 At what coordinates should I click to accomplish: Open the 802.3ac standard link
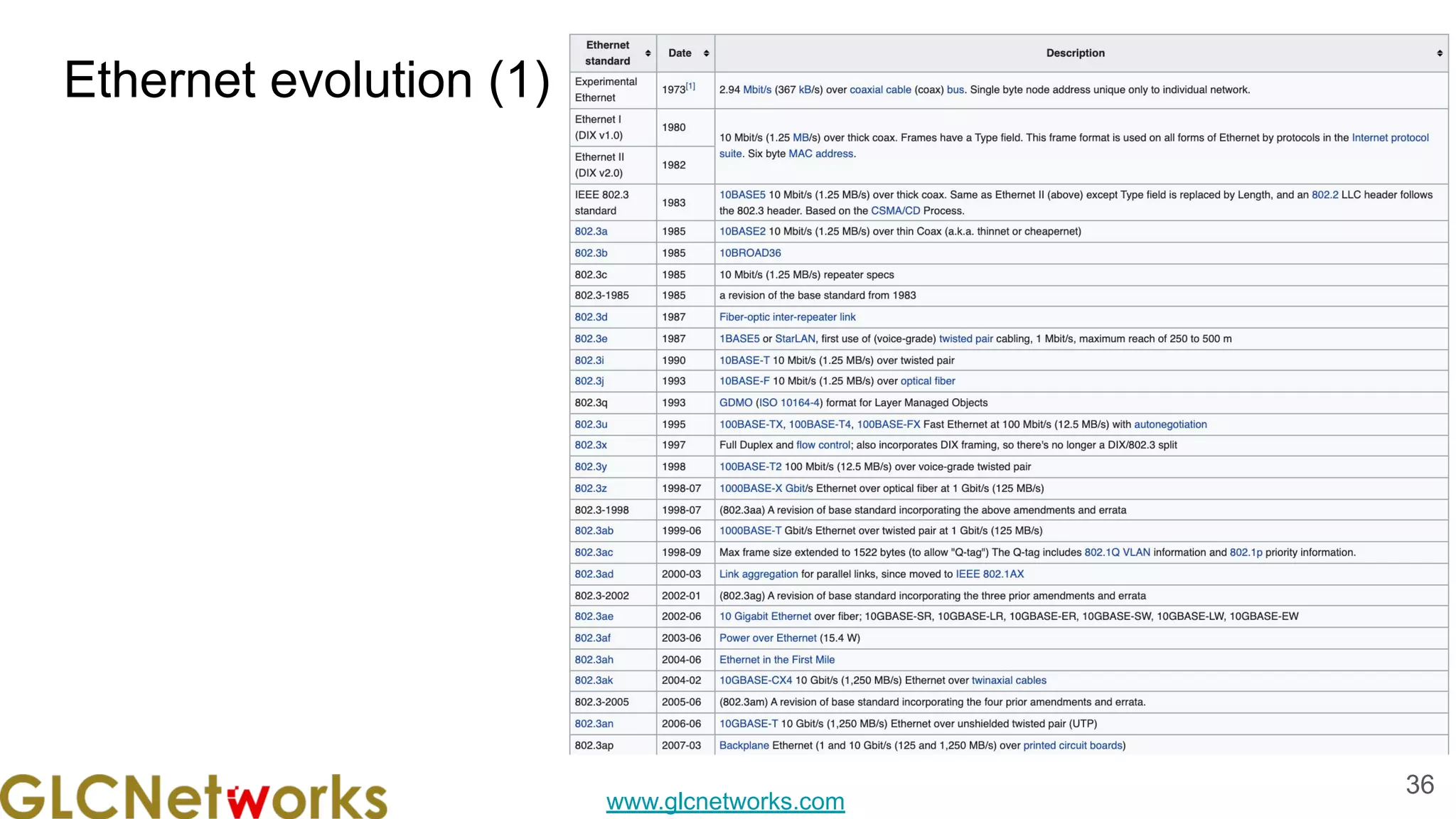pos(594,552)
